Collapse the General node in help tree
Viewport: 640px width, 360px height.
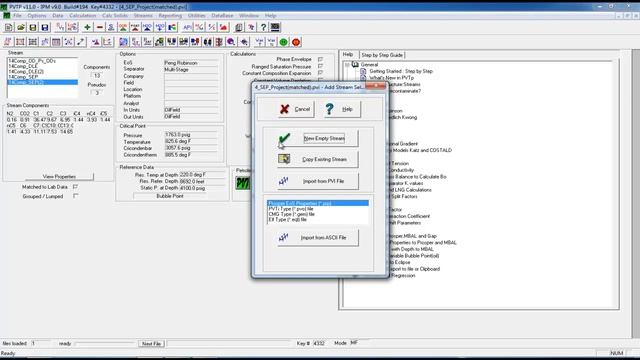(347, 64)
